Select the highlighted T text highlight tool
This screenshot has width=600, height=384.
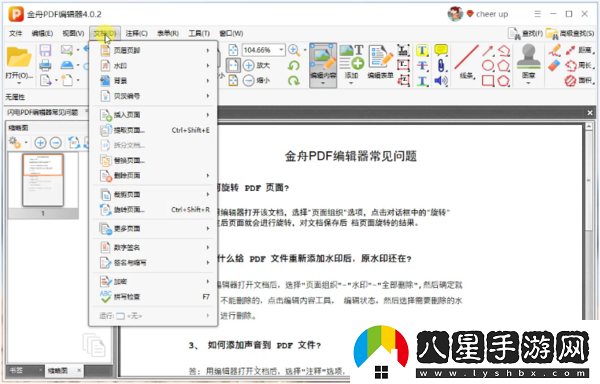point(422,50)
